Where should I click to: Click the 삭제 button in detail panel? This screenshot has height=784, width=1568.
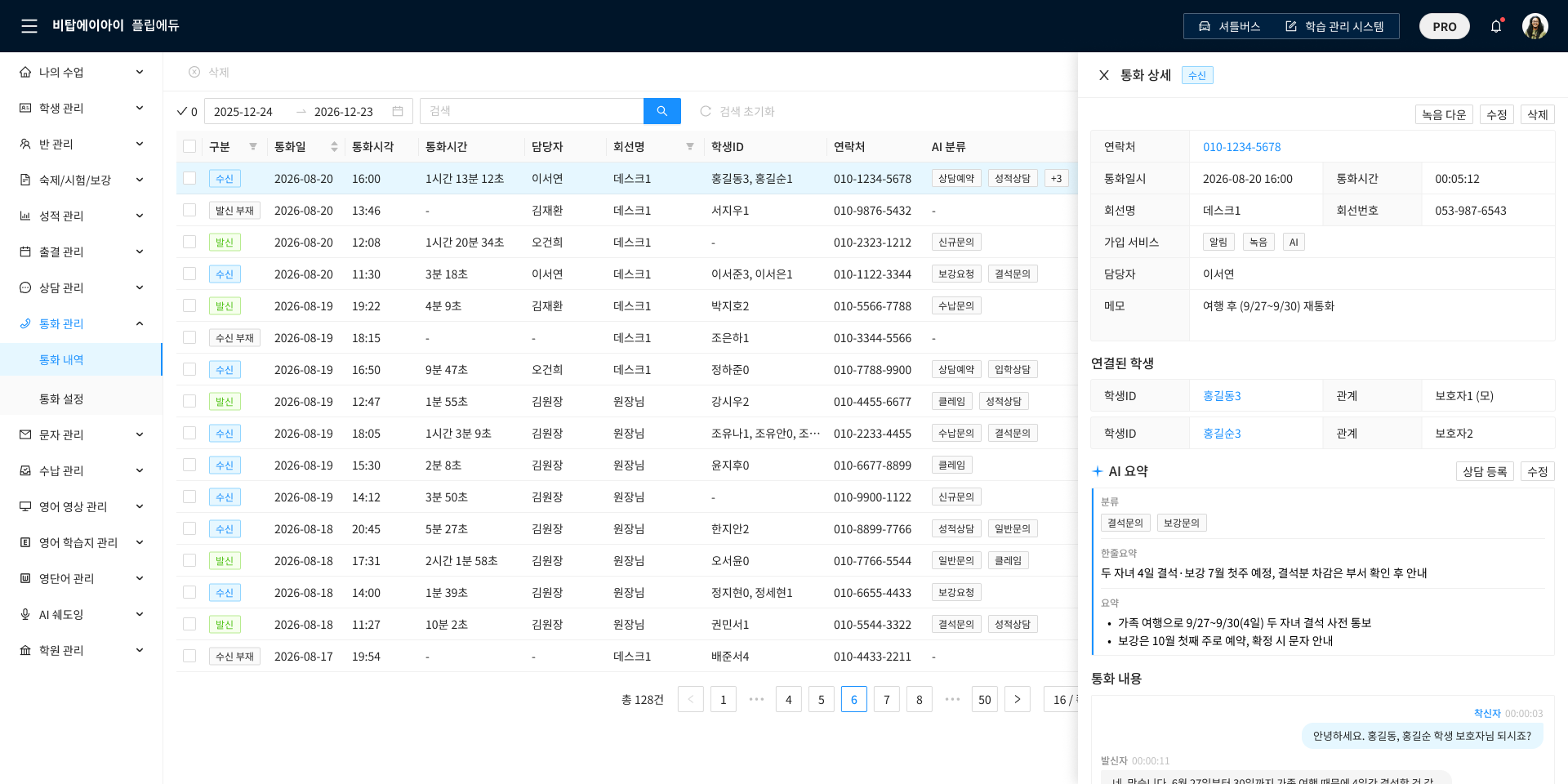(x=1538, y=114)
